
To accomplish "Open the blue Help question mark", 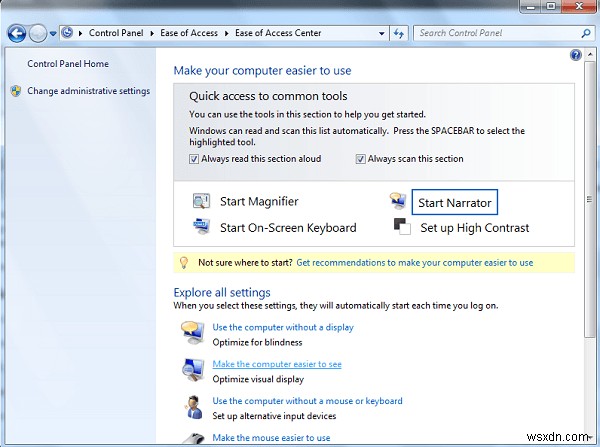I will (576, 55).
